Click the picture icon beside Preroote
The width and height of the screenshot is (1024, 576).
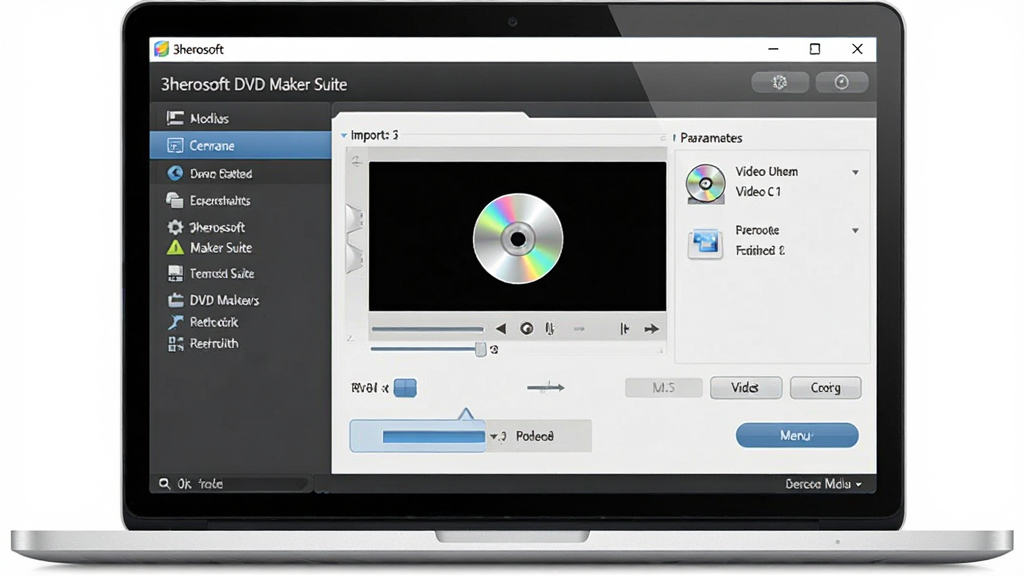tap(705, 243)
